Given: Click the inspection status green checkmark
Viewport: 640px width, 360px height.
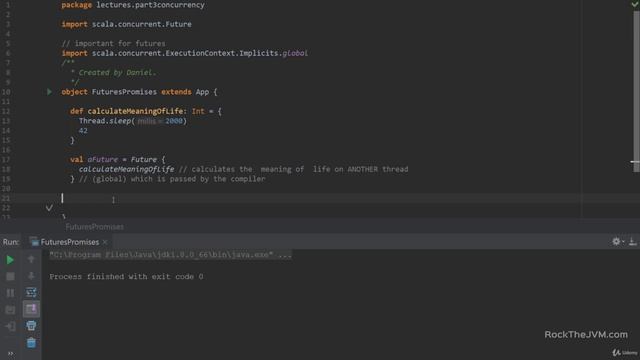Looking at the screenshot, I should click(x=635, y=4).
